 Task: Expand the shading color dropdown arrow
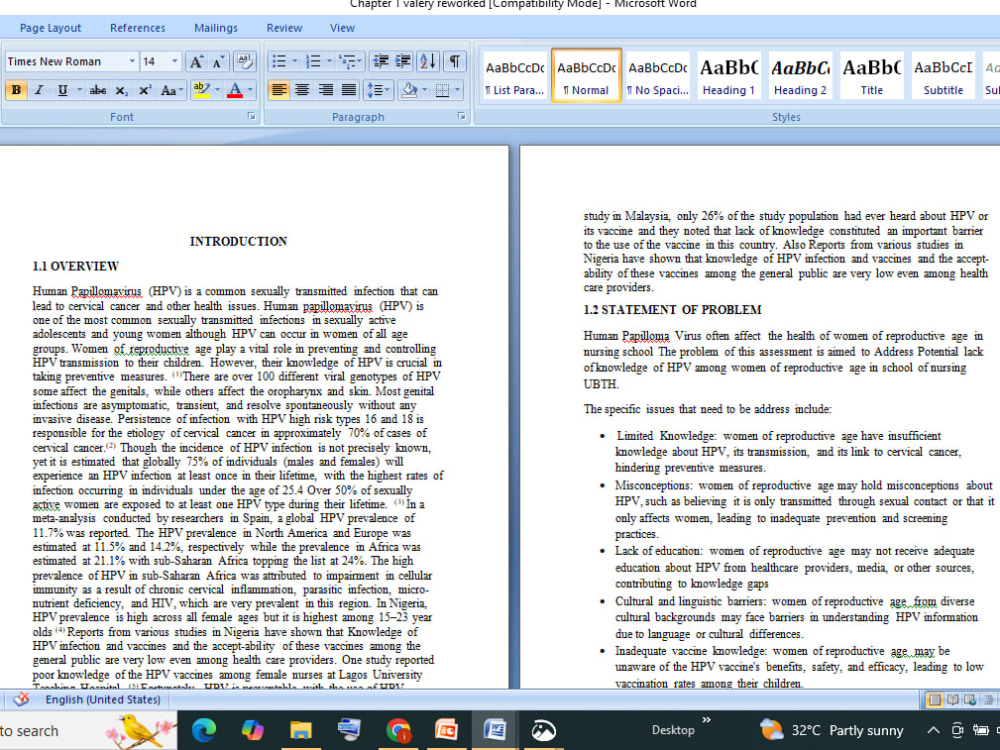coord(425,90)
